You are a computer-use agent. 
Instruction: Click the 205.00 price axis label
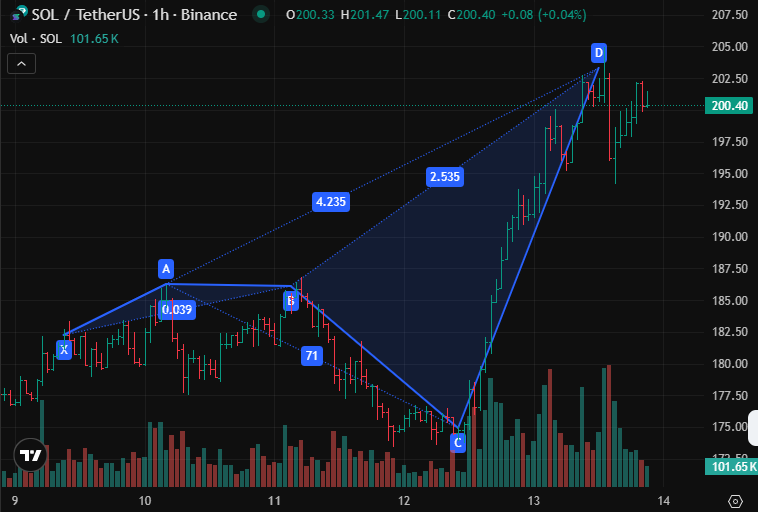tap(729, 46)
